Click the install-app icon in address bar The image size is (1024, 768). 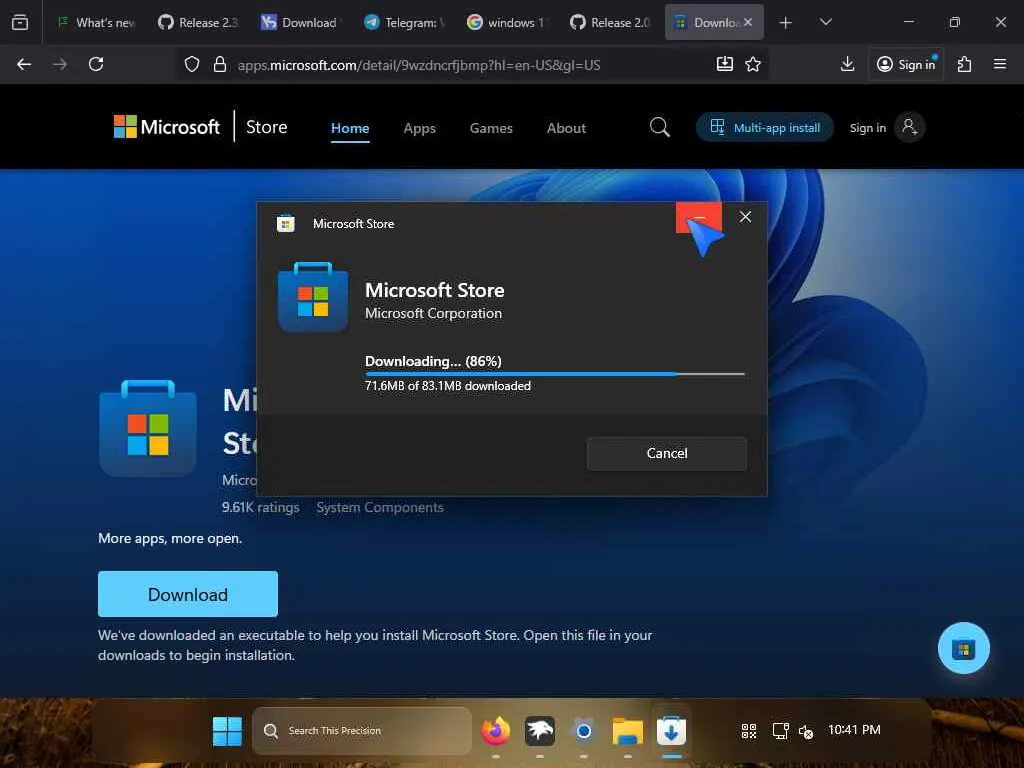click(724, 64)
